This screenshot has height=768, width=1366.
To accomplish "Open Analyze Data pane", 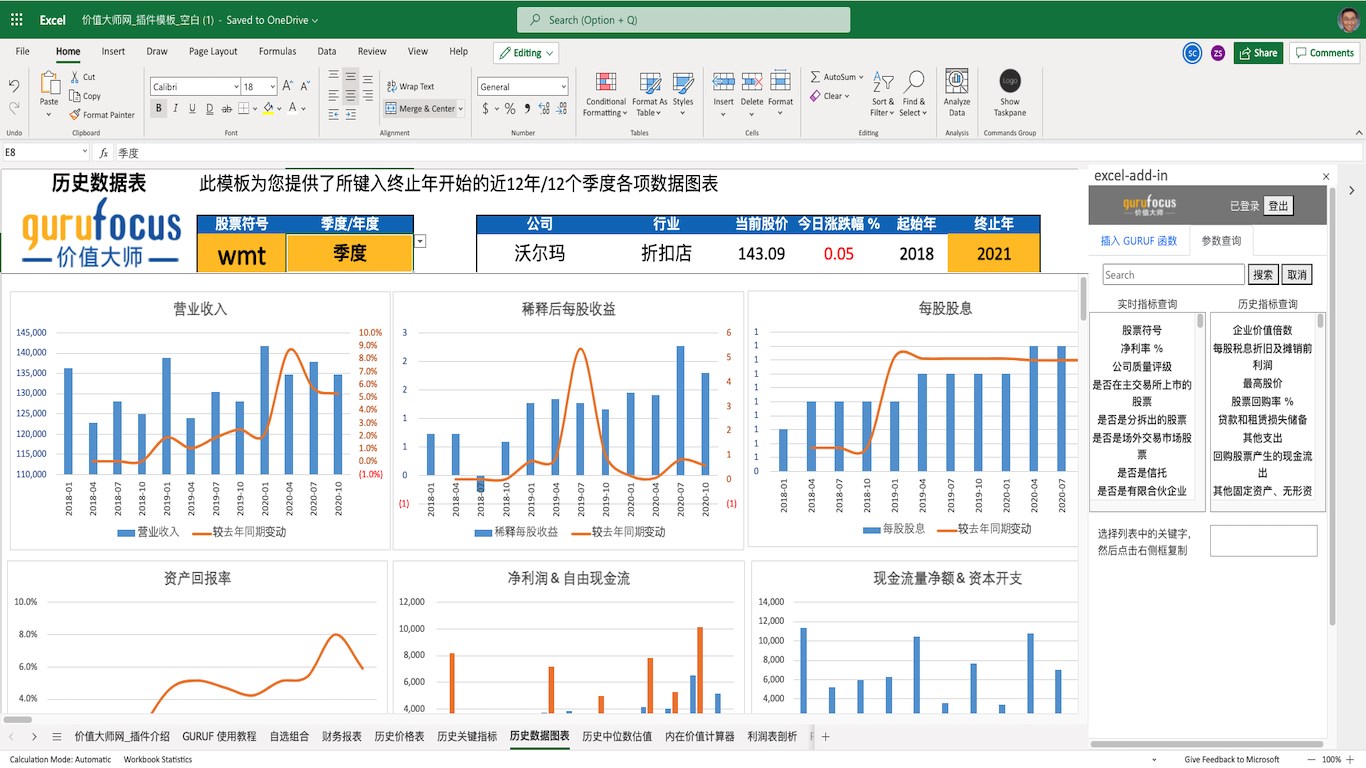I will pyautogui.click(x=957, y=93).
